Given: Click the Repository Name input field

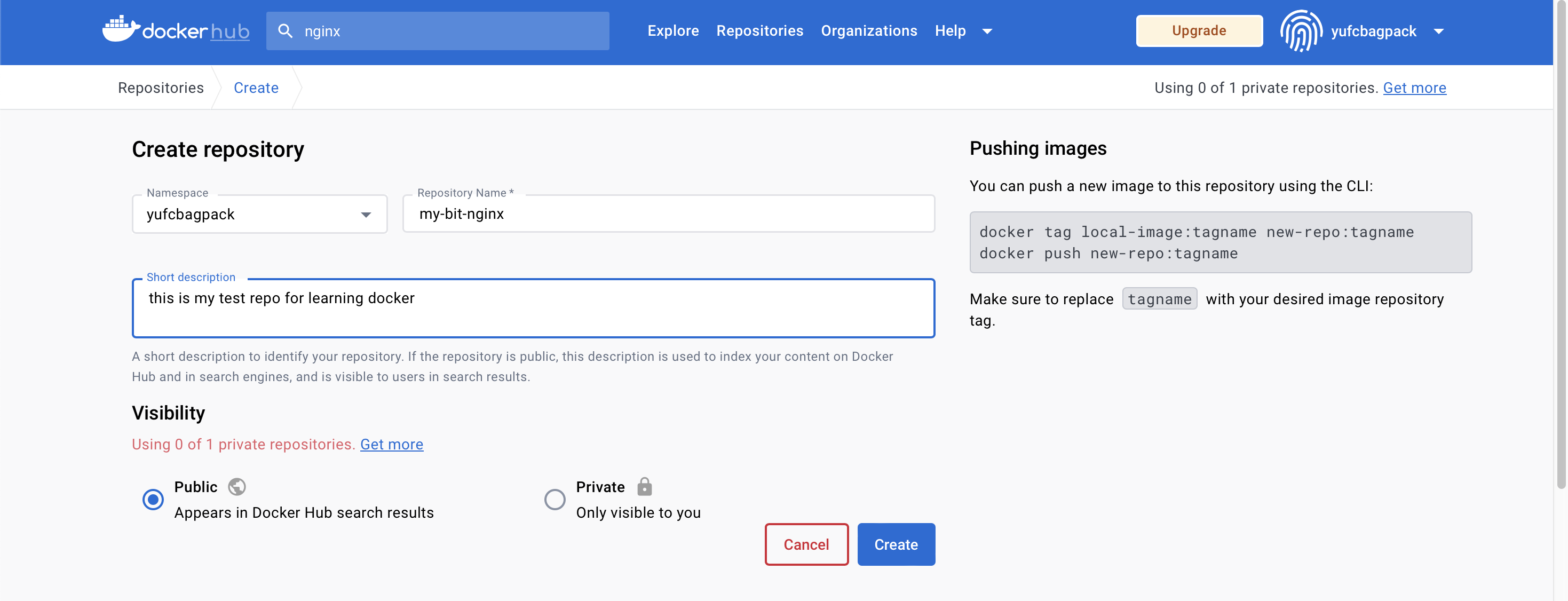Looking at the screenshot, I should point(668,213).
